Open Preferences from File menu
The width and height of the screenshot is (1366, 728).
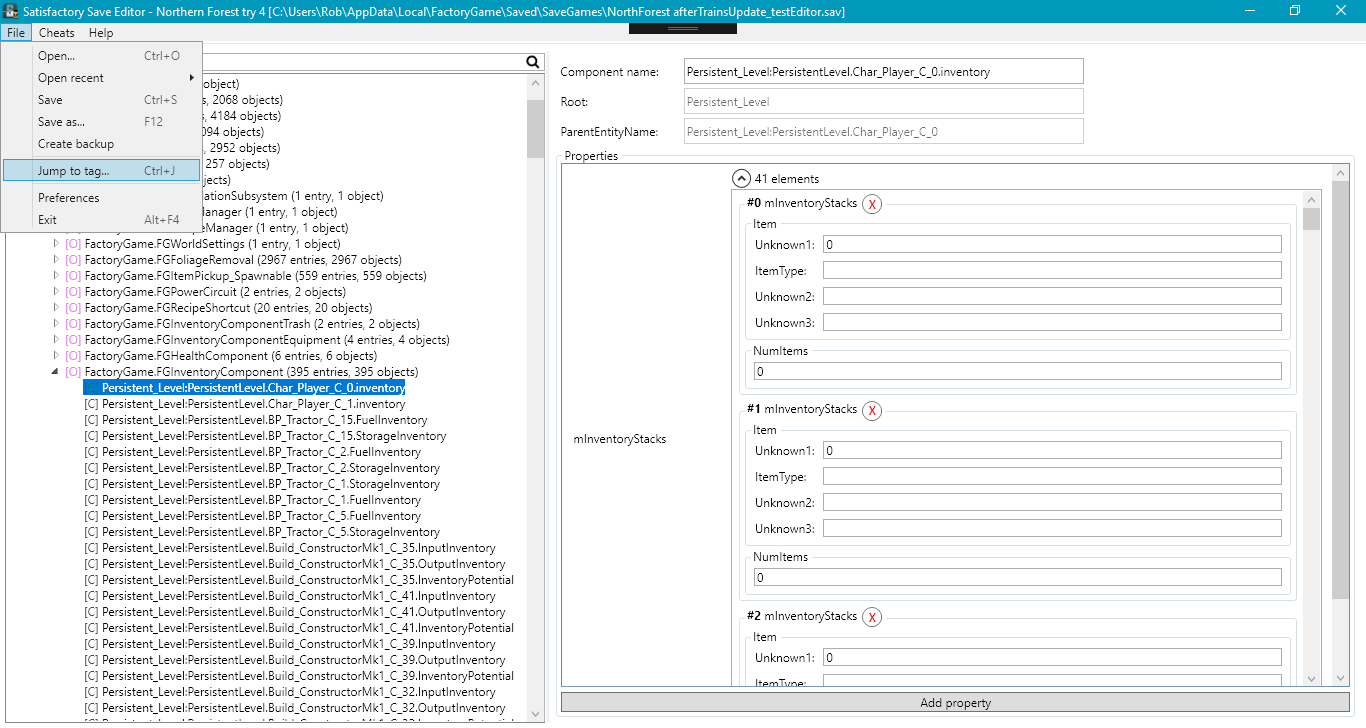[102, 198]
